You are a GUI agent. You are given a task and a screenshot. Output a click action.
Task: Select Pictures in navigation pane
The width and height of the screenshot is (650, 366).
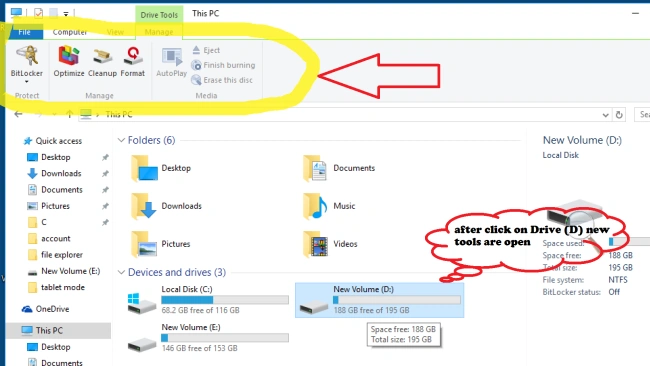point(55,206)
